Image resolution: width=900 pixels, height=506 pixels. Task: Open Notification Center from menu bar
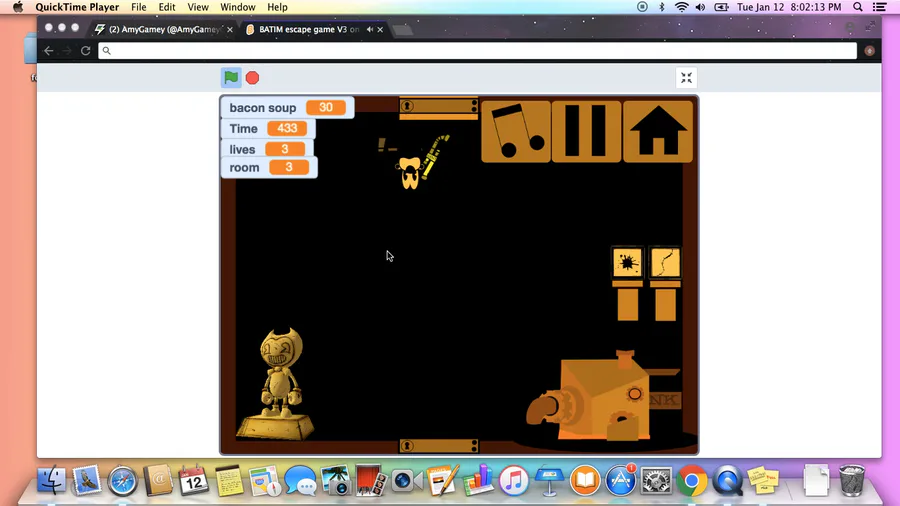(879, 7)
